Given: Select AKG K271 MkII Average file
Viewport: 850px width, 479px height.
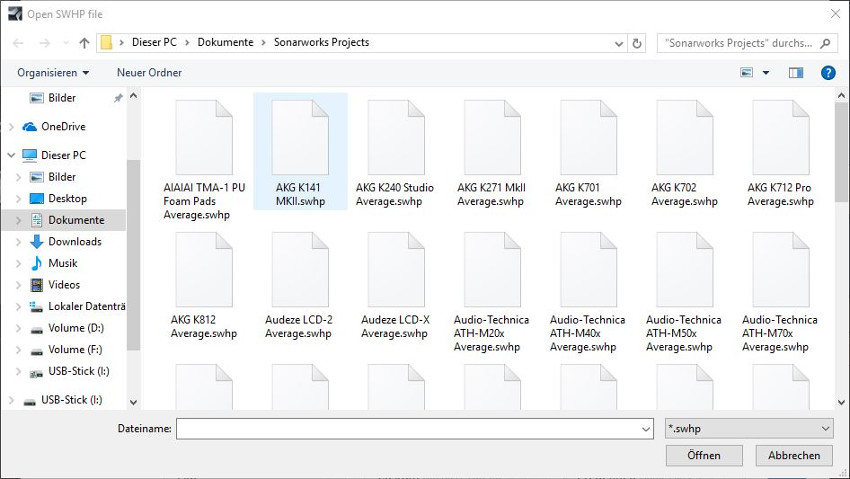Looking at the screenshot, I should point(491,153).
